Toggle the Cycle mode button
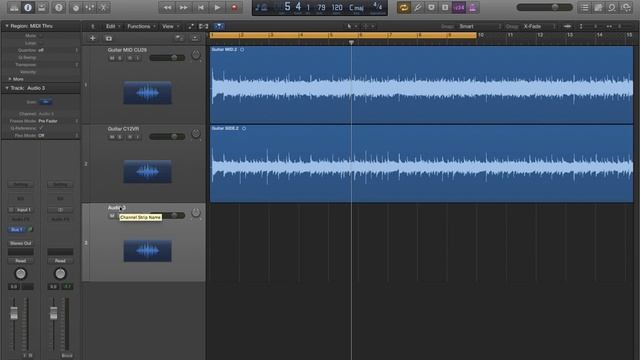 click(x=404, y=7)
